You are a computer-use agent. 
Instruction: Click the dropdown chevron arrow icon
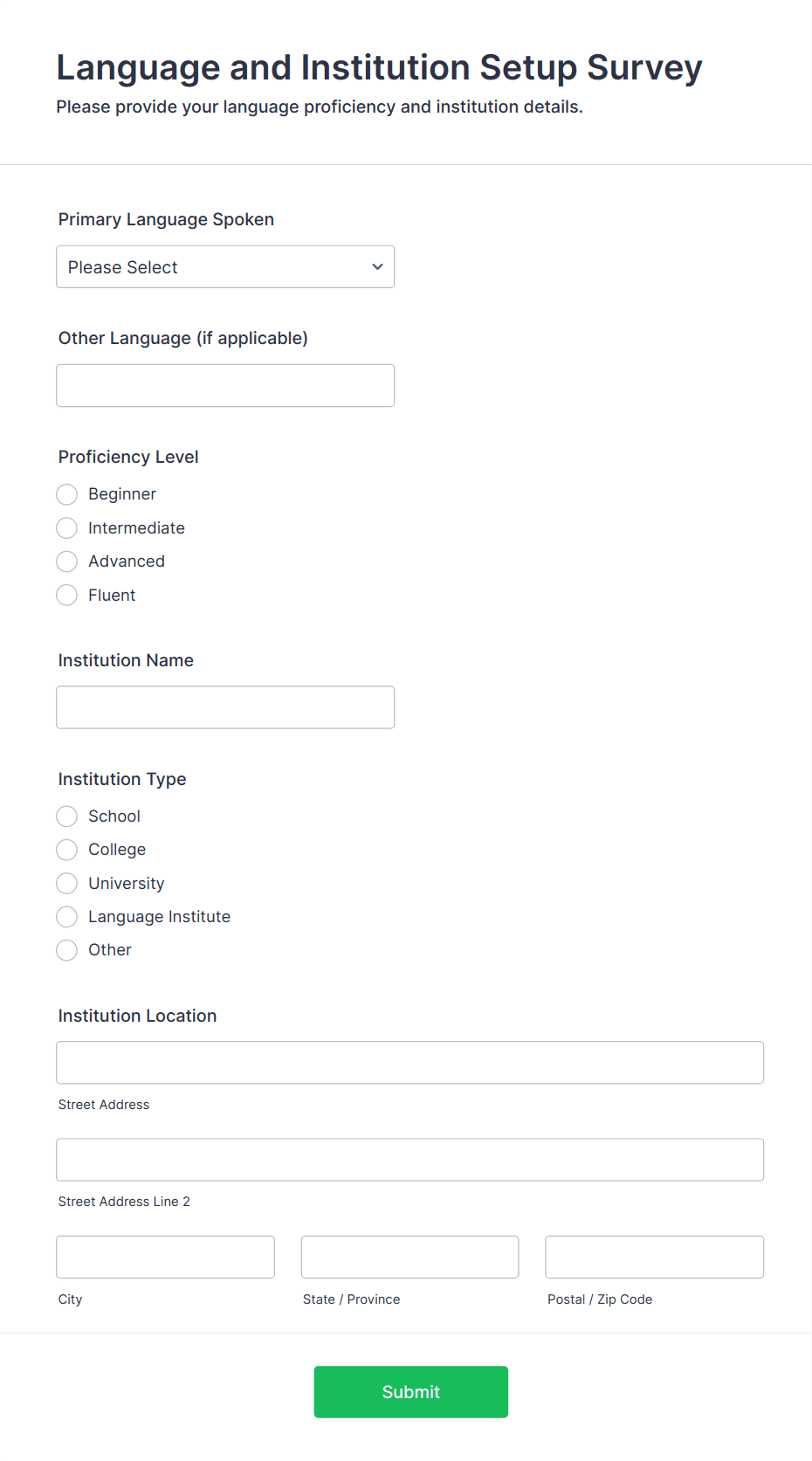(x=377, y=267)
